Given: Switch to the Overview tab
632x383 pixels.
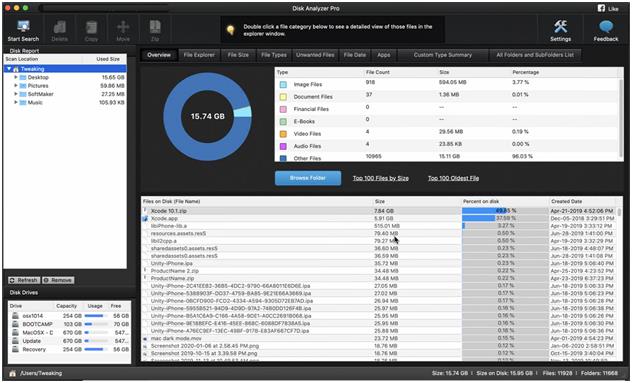Looking at the screenshot, I should (x=159, y=55).
